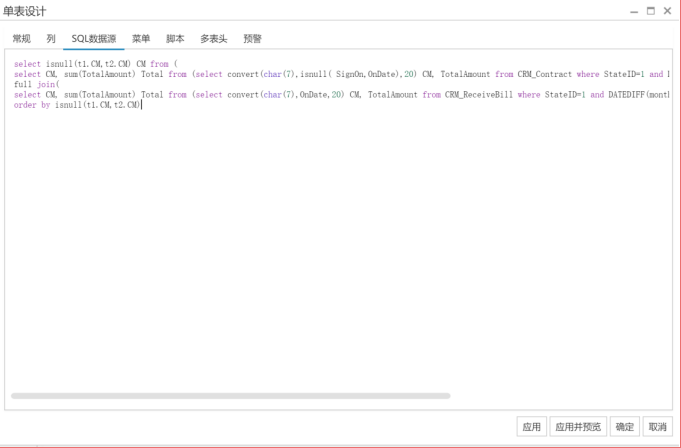
Task: Click the first line 'select isnull(t1.CM,t2.CM)'
Action: coord(80,63)
